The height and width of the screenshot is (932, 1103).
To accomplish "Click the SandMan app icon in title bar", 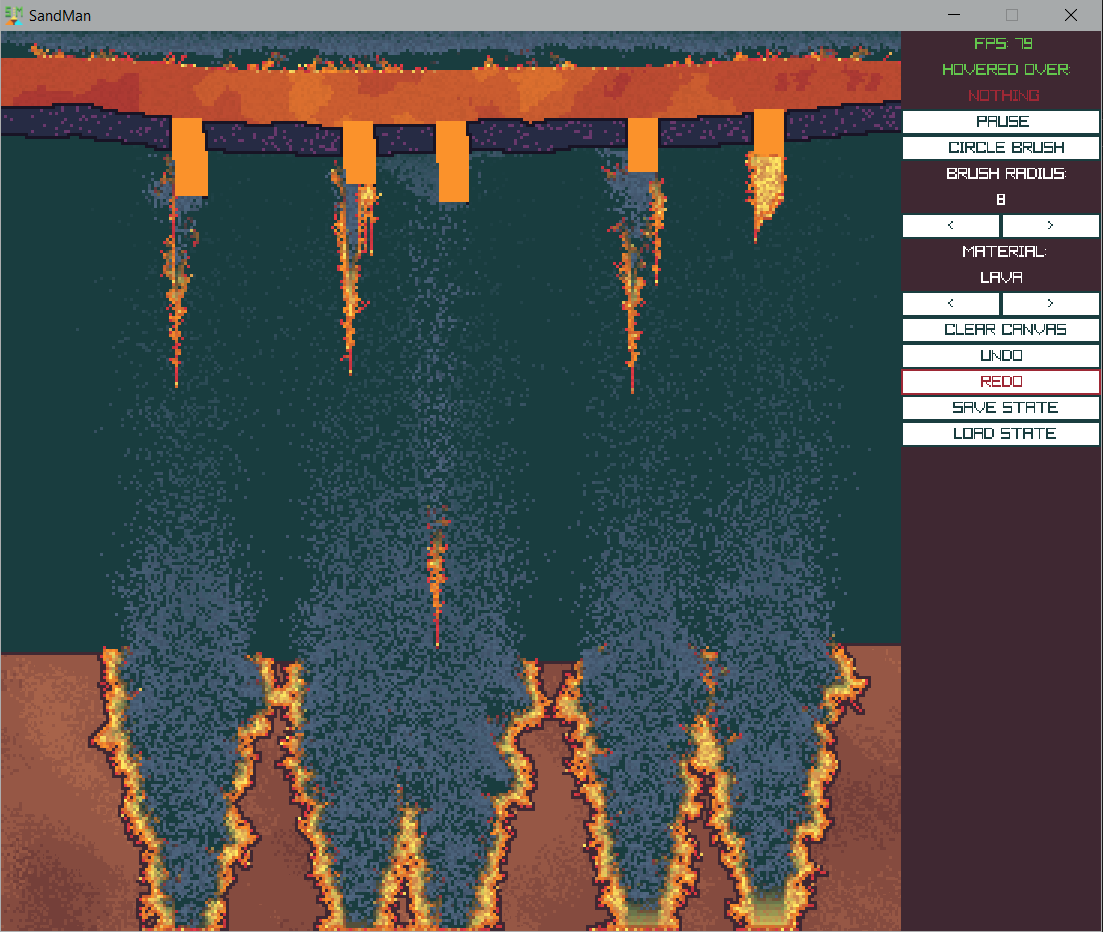I will [x=14, y=15].
